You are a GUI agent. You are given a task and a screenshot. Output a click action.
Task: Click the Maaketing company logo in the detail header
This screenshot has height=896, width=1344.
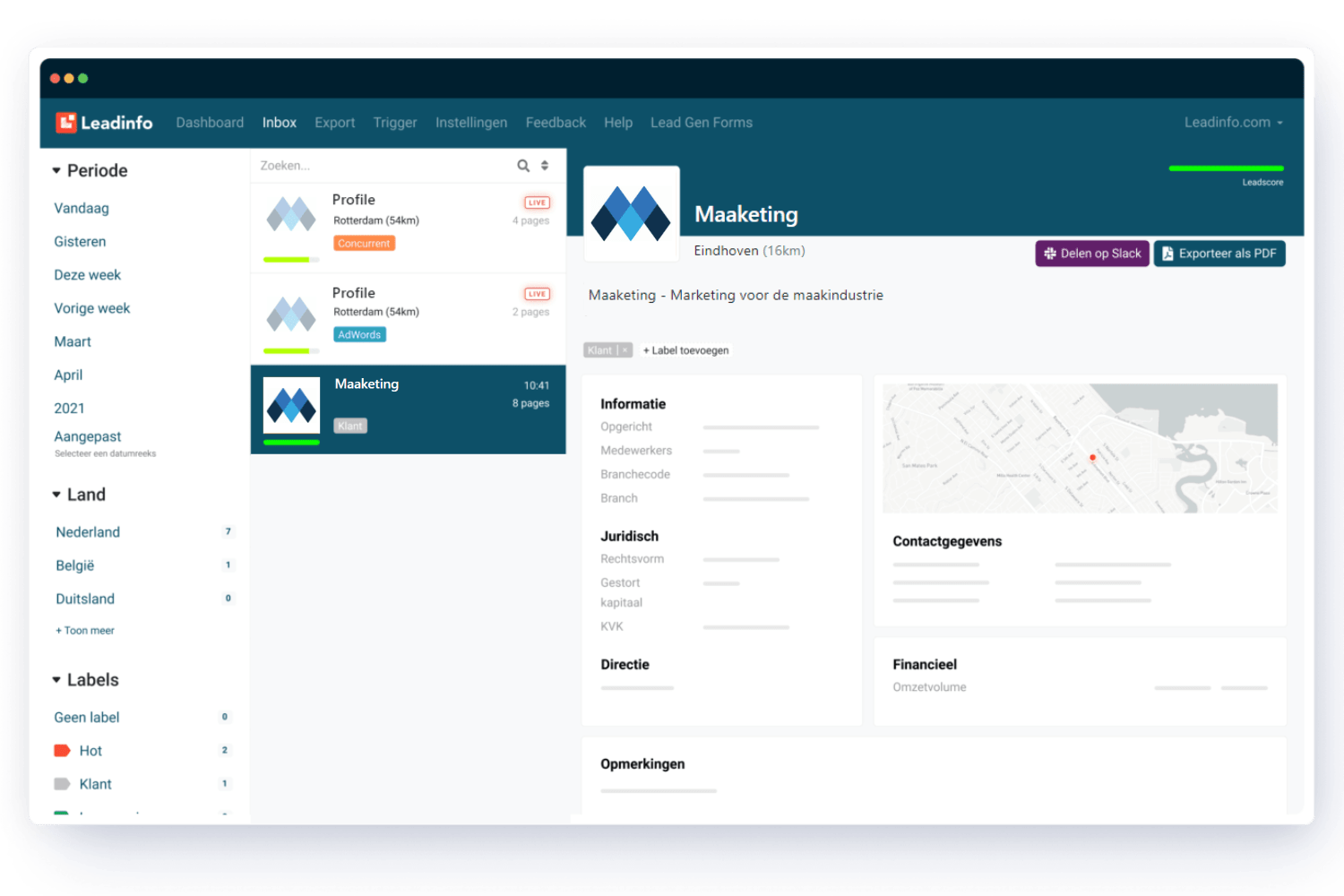[632, 213]
